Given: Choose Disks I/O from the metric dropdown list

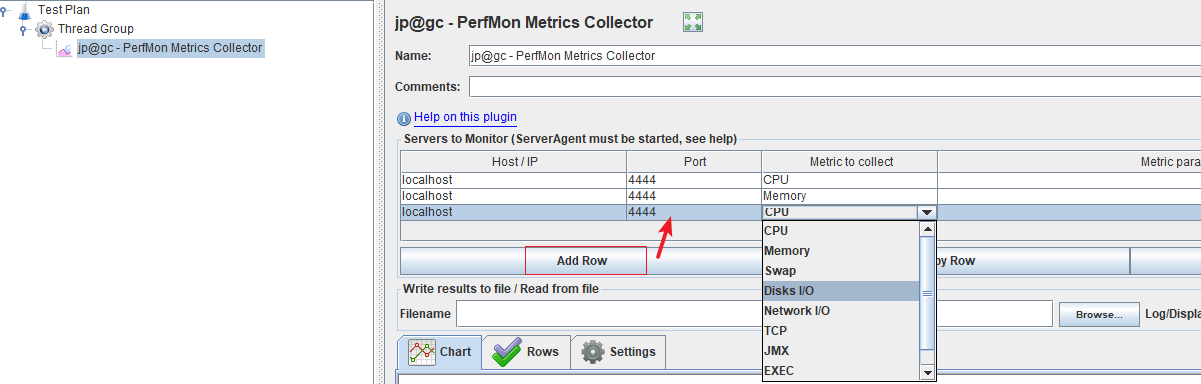Looking at the screenshot, I should (840, 291).
